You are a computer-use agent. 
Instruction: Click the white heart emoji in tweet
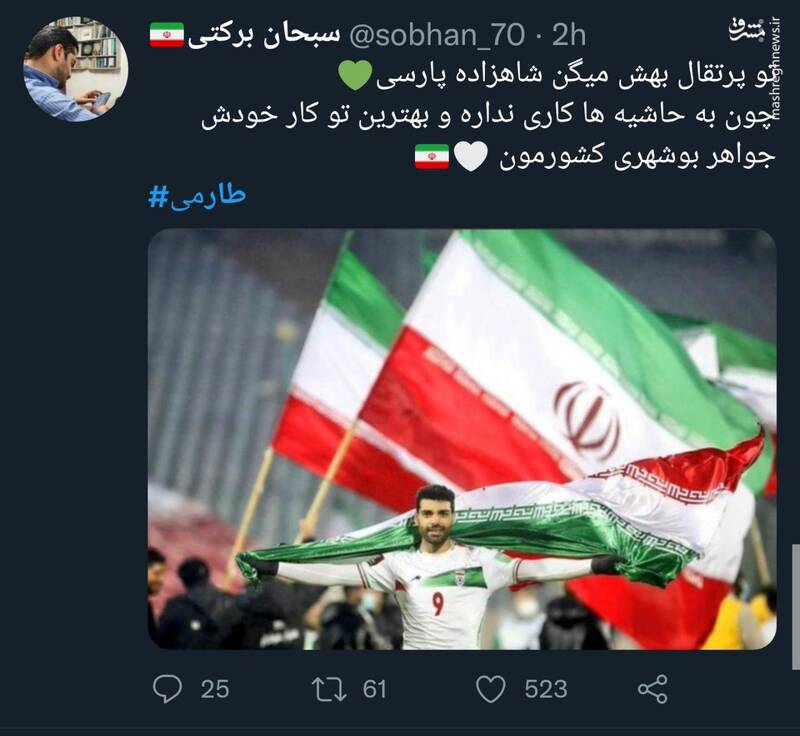click(x=471, y=157)
